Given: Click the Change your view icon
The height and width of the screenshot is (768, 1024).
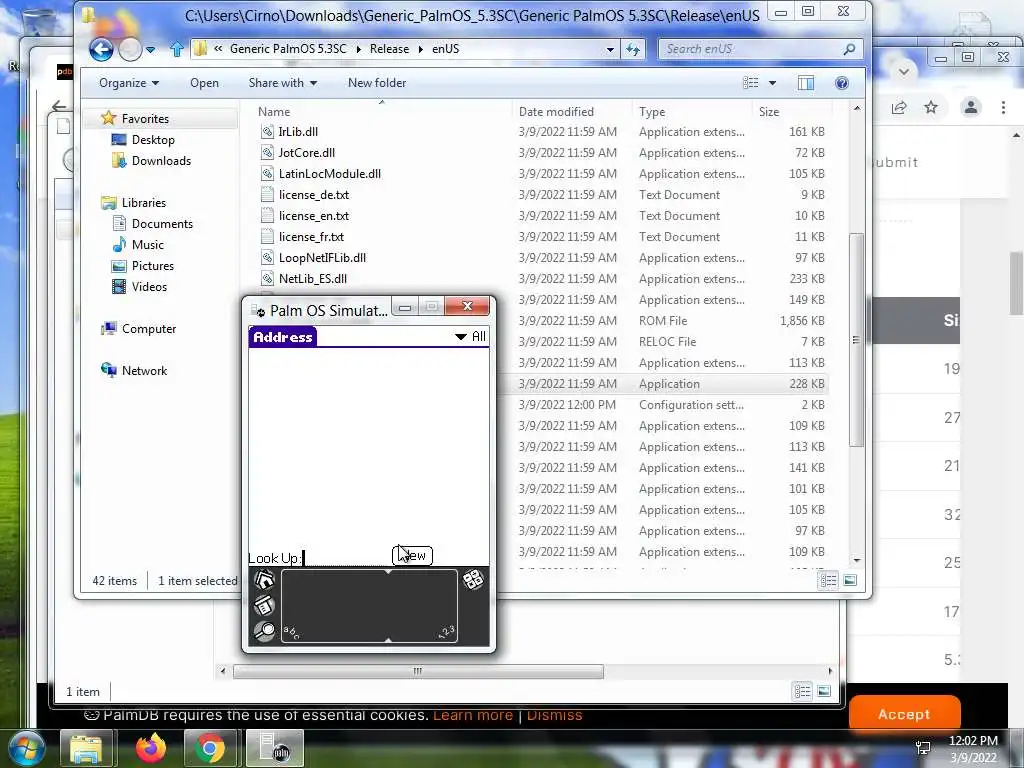Looking at the screenshot, I should click(751, 83).
